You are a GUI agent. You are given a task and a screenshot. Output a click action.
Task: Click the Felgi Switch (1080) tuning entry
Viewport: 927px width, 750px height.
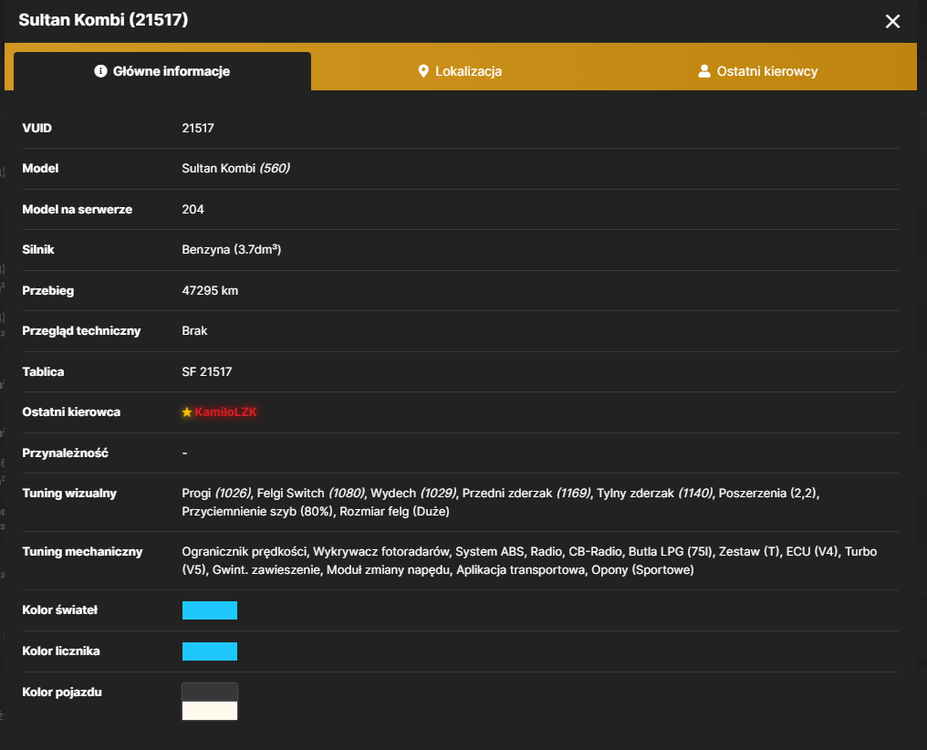310,493
